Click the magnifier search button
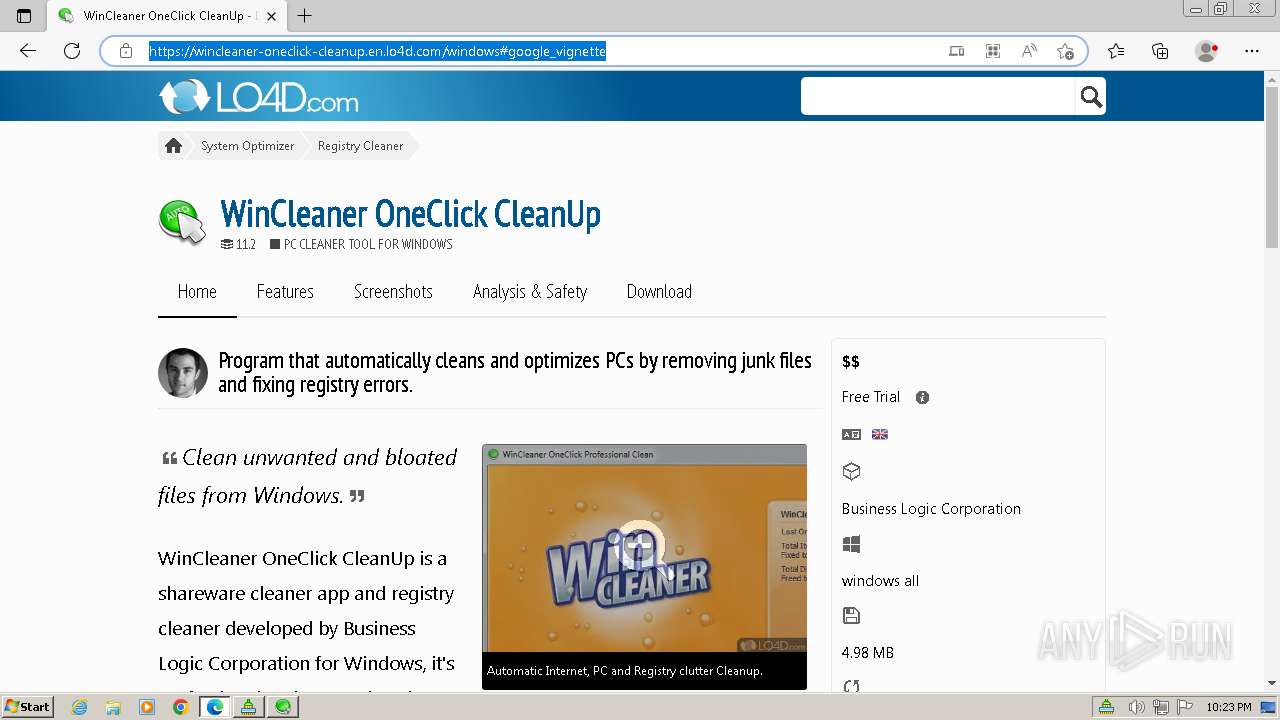The image size is (1280, 720). [1091, 97]
